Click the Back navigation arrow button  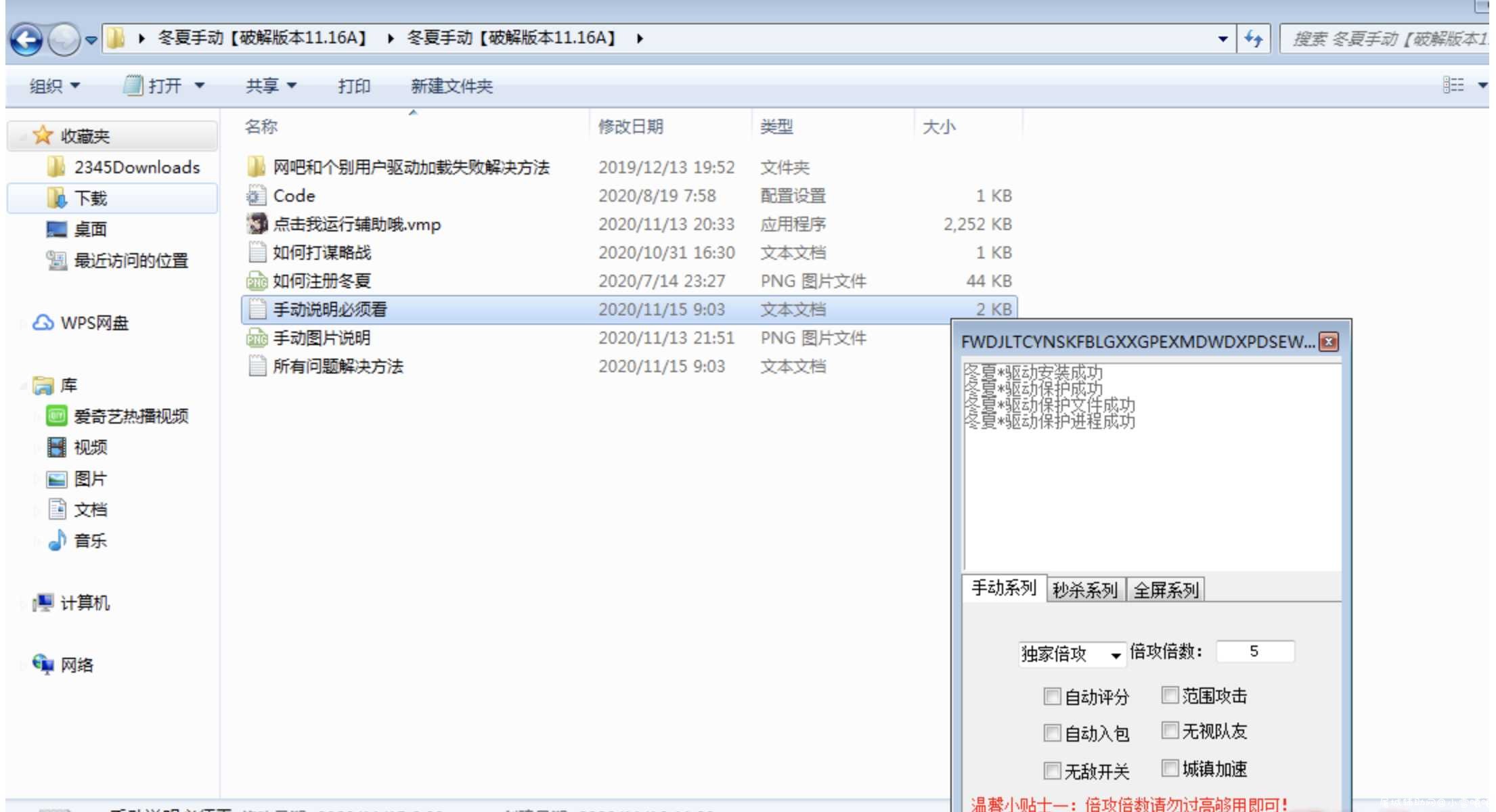27,39
